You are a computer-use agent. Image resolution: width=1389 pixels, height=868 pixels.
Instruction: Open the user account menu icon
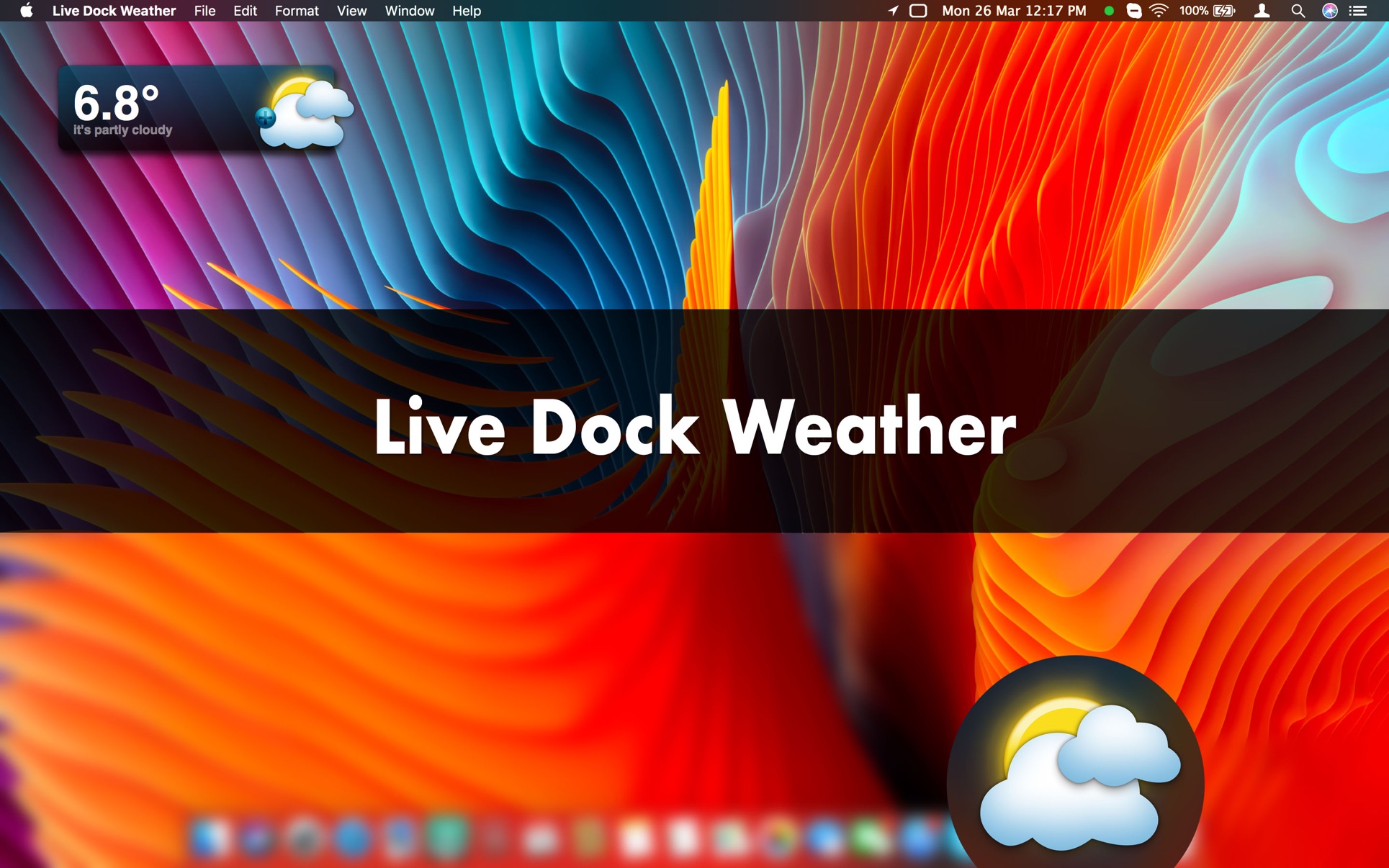pyautogui.click(x=1262, y=11)
